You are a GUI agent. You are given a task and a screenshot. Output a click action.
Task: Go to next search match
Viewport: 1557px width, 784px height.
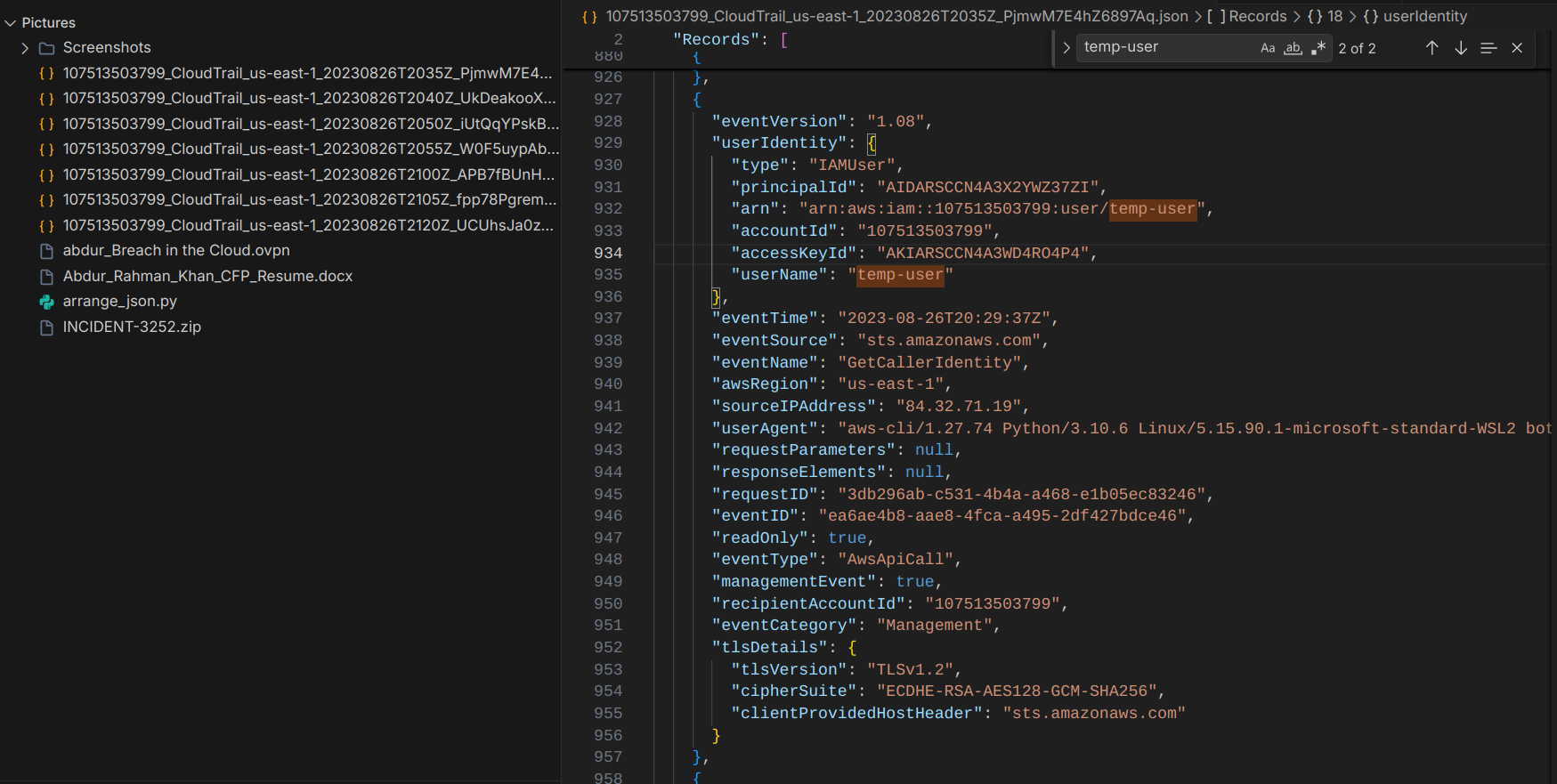coord(1461,48)
